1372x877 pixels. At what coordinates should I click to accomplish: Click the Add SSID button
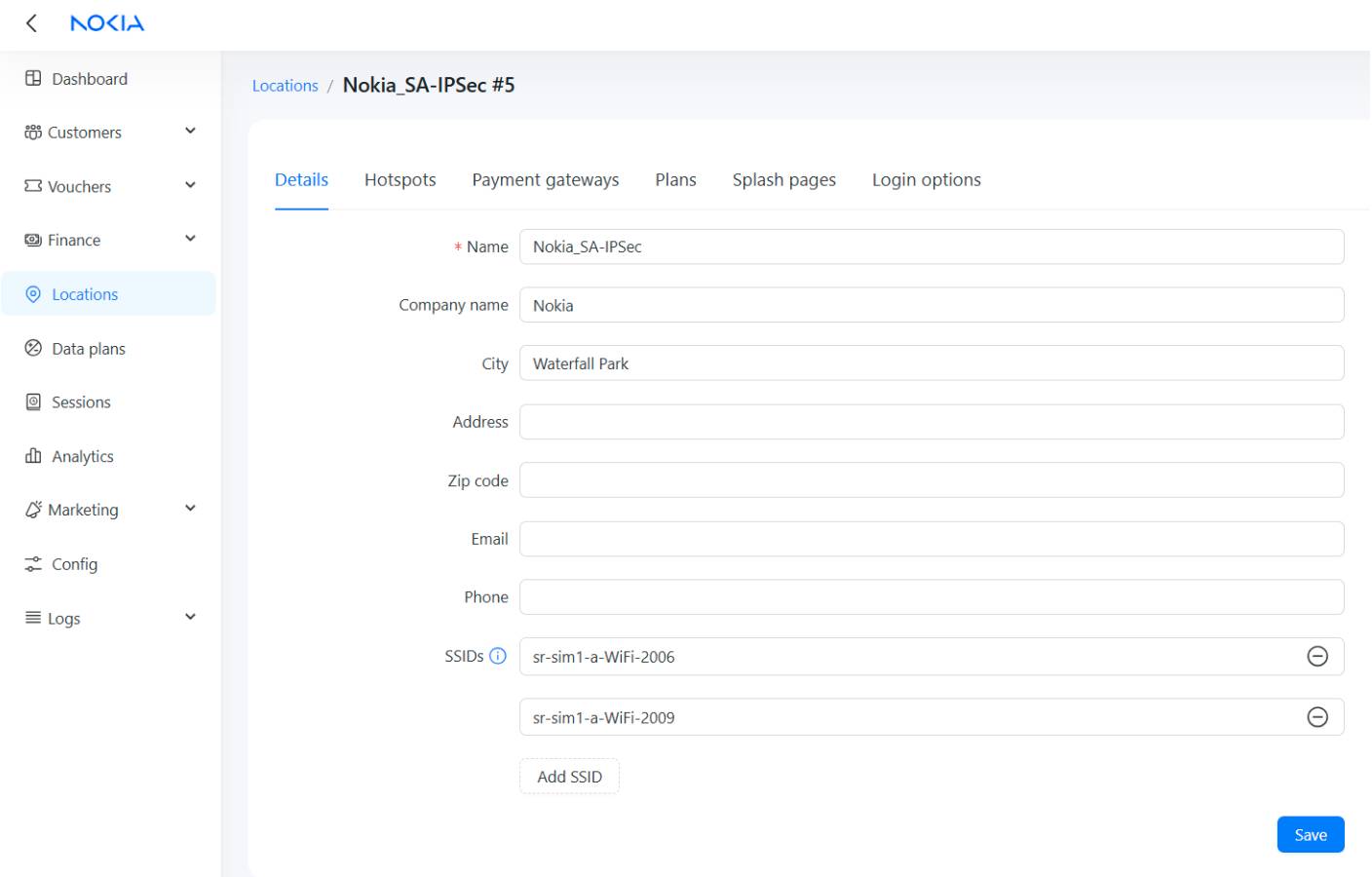point(569,777)
